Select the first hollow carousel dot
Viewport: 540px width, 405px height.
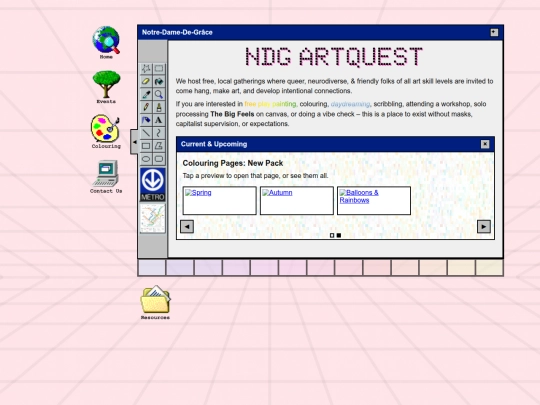pos(332,236)
